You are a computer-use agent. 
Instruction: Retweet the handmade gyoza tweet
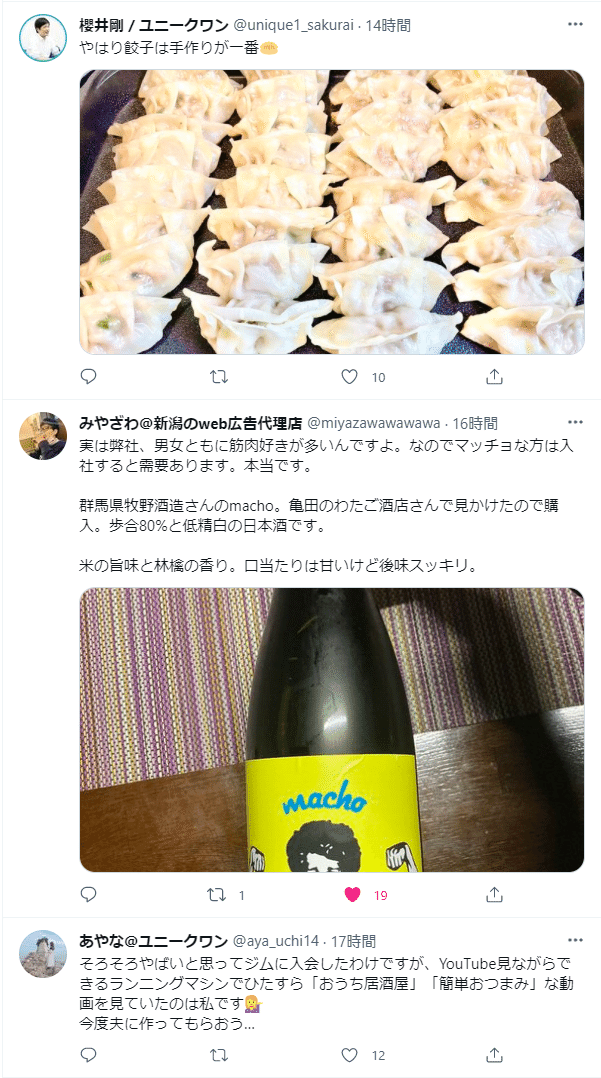[218, 377]
